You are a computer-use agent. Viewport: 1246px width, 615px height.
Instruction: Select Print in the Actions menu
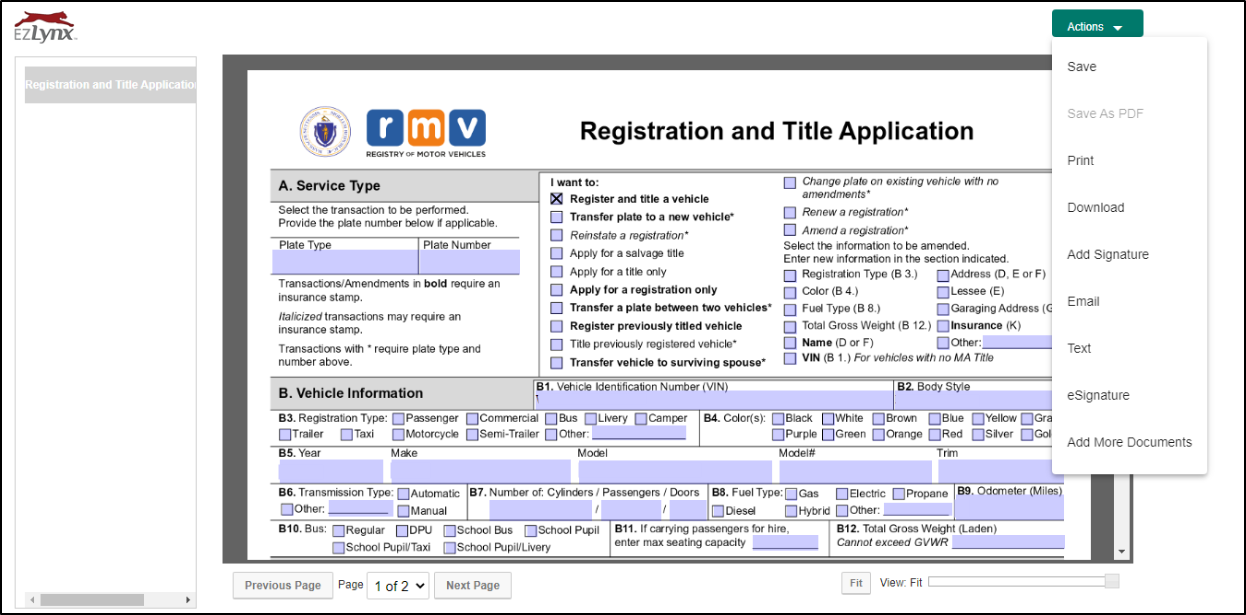pyautogui.click(x=1081, y=161)
